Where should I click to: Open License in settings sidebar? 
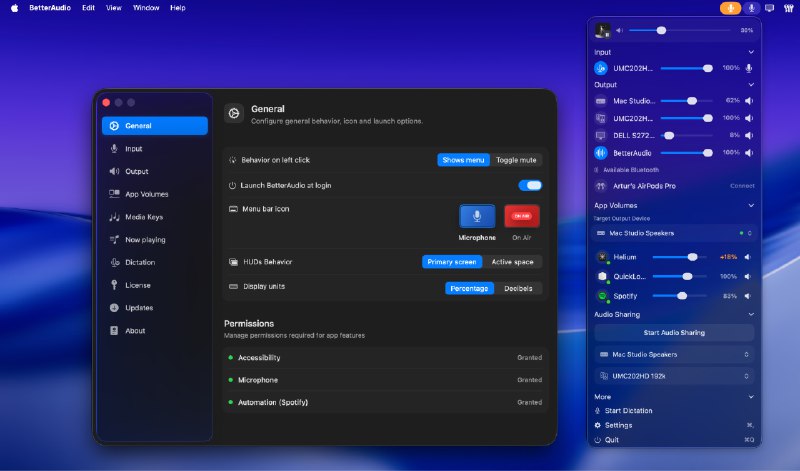(x=155, y=285)
